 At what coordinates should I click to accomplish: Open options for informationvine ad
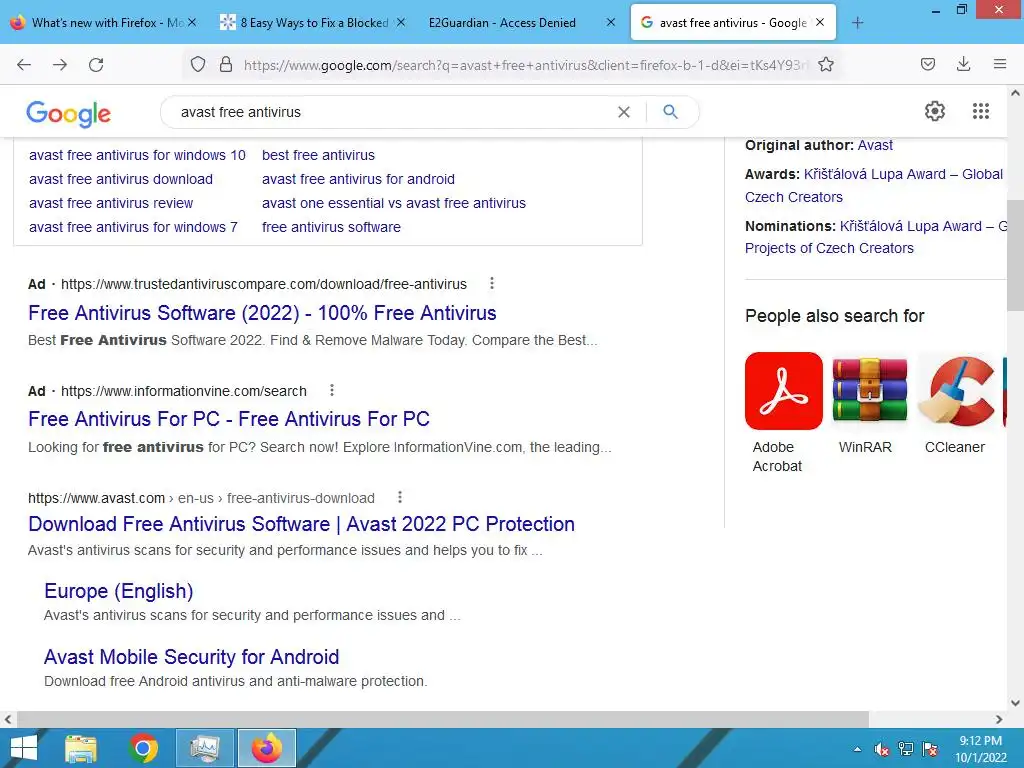(332, 391)
